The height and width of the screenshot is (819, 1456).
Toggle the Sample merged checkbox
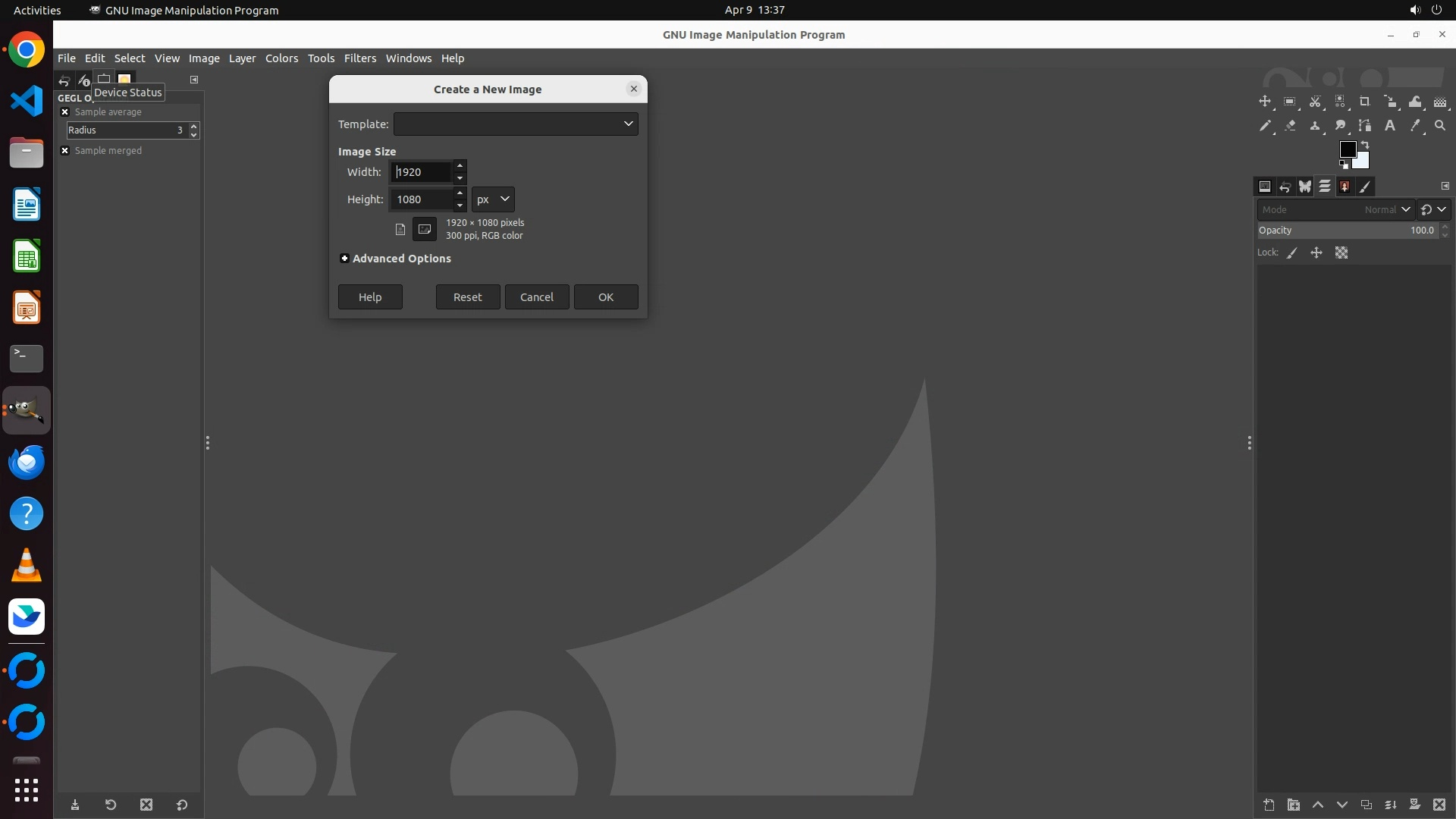point(65,151)
